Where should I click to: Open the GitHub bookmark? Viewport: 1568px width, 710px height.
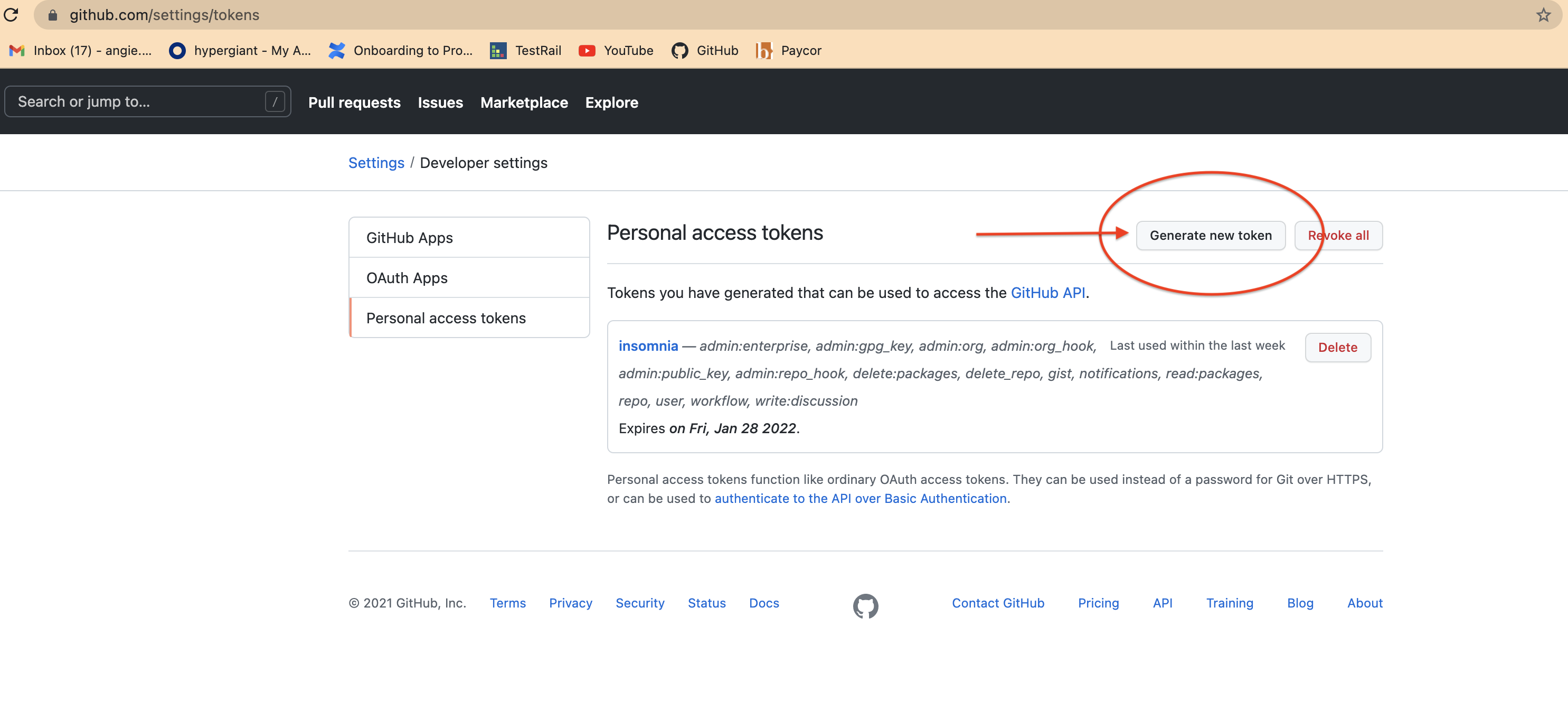[x=704, y=51]
